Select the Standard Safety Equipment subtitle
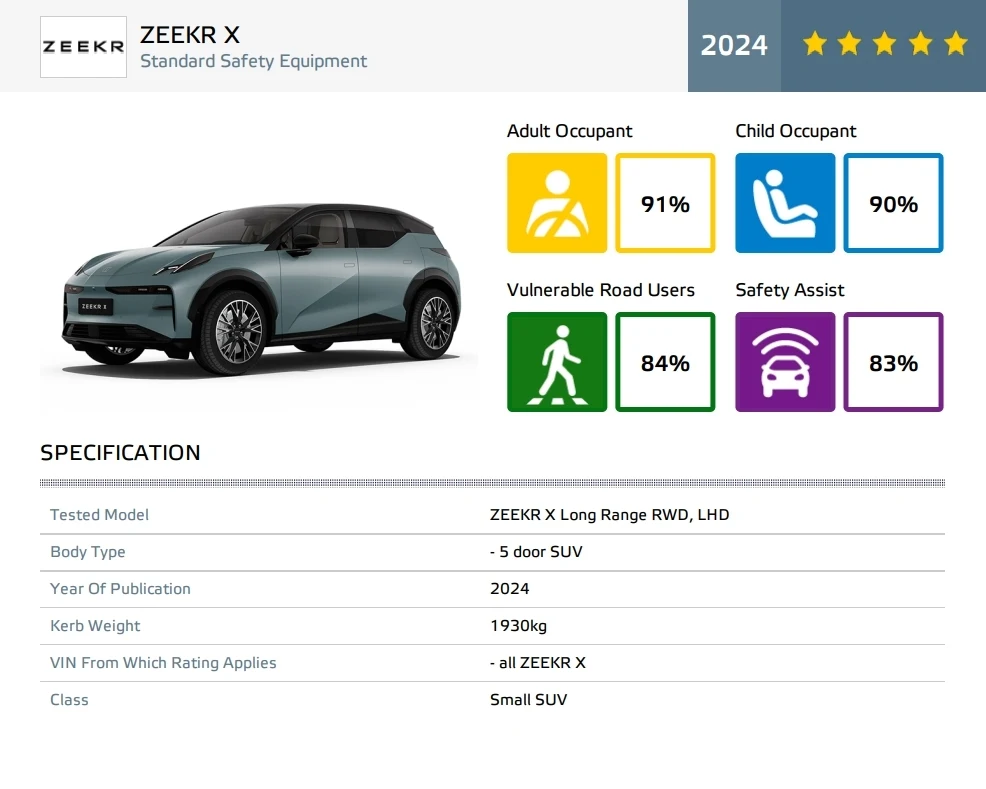This screenshot has height=789, width=986. pyautogui.click(x=254, y=61)
